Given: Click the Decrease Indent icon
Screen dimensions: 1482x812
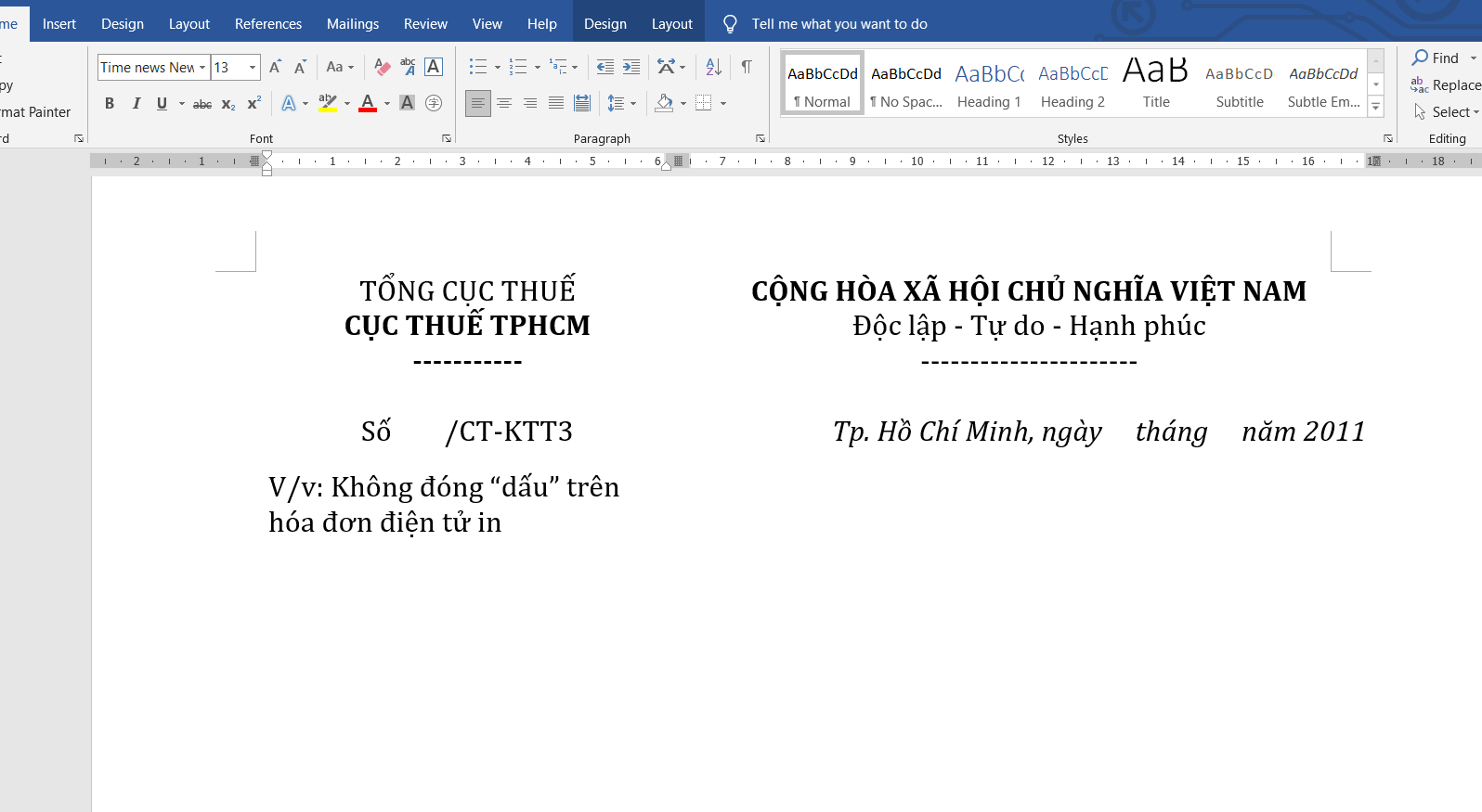Looking at the screenshot, I should (604, 67).
